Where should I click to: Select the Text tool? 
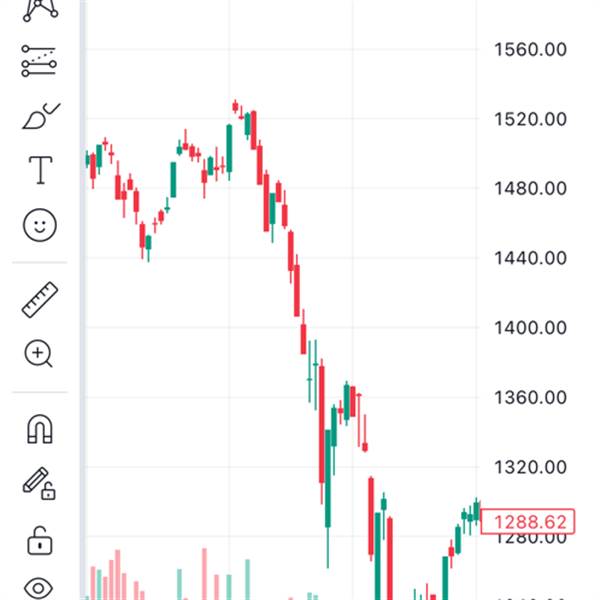40,170
